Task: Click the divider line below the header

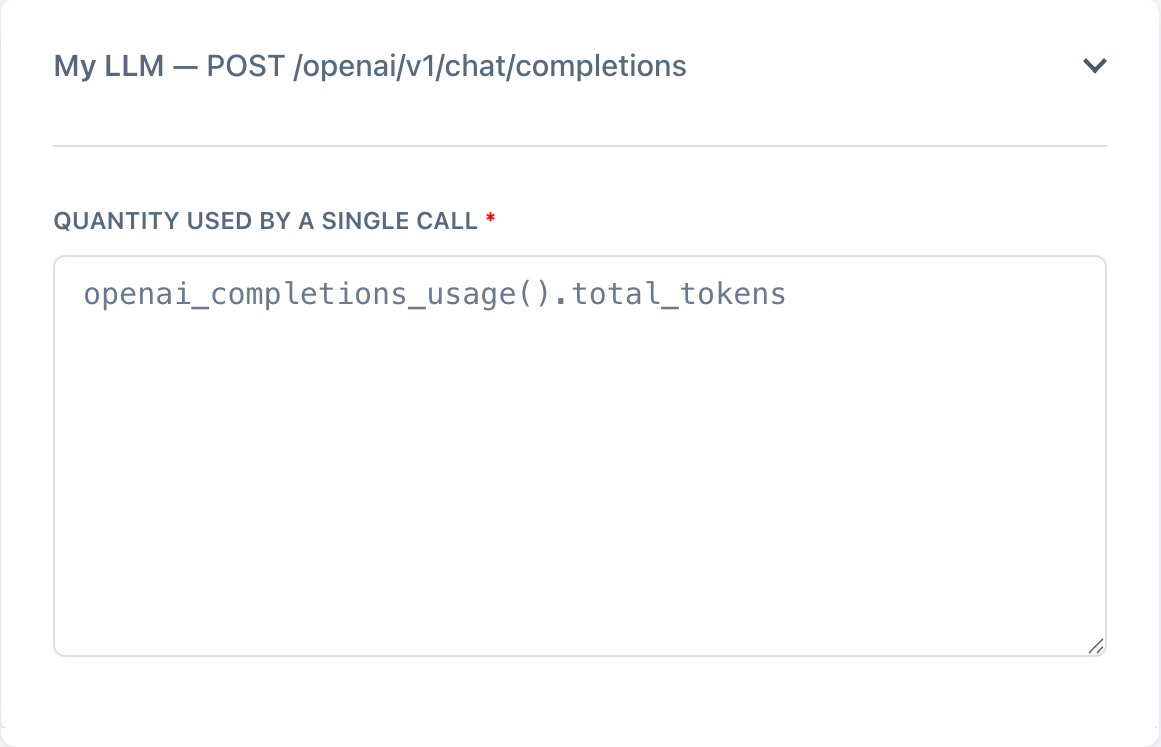Action: tap(580, 146)
